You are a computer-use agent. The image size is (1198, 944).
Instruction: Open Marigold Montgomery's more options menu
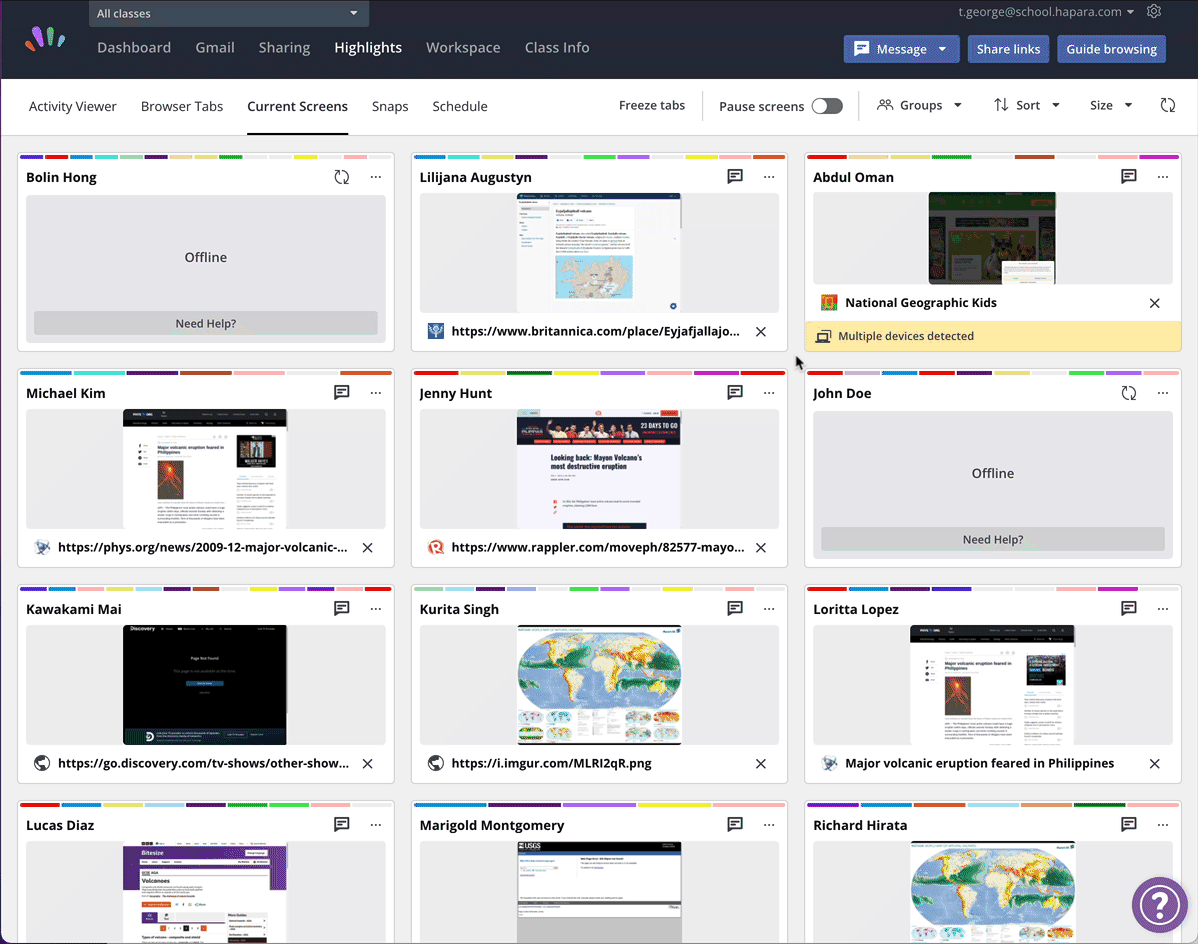(769, 826)
